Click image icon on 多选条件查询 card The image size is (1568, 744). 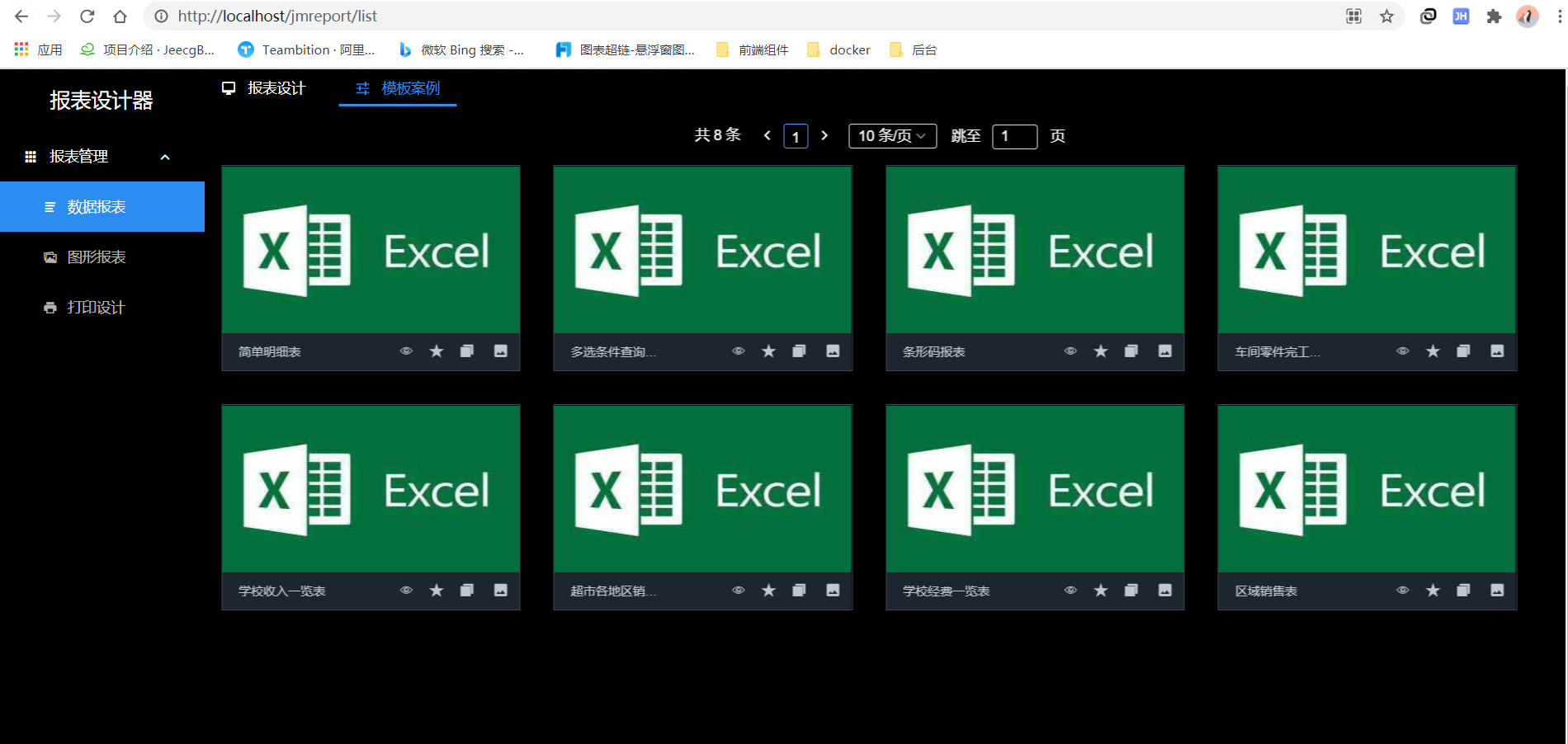coord(834,351)
